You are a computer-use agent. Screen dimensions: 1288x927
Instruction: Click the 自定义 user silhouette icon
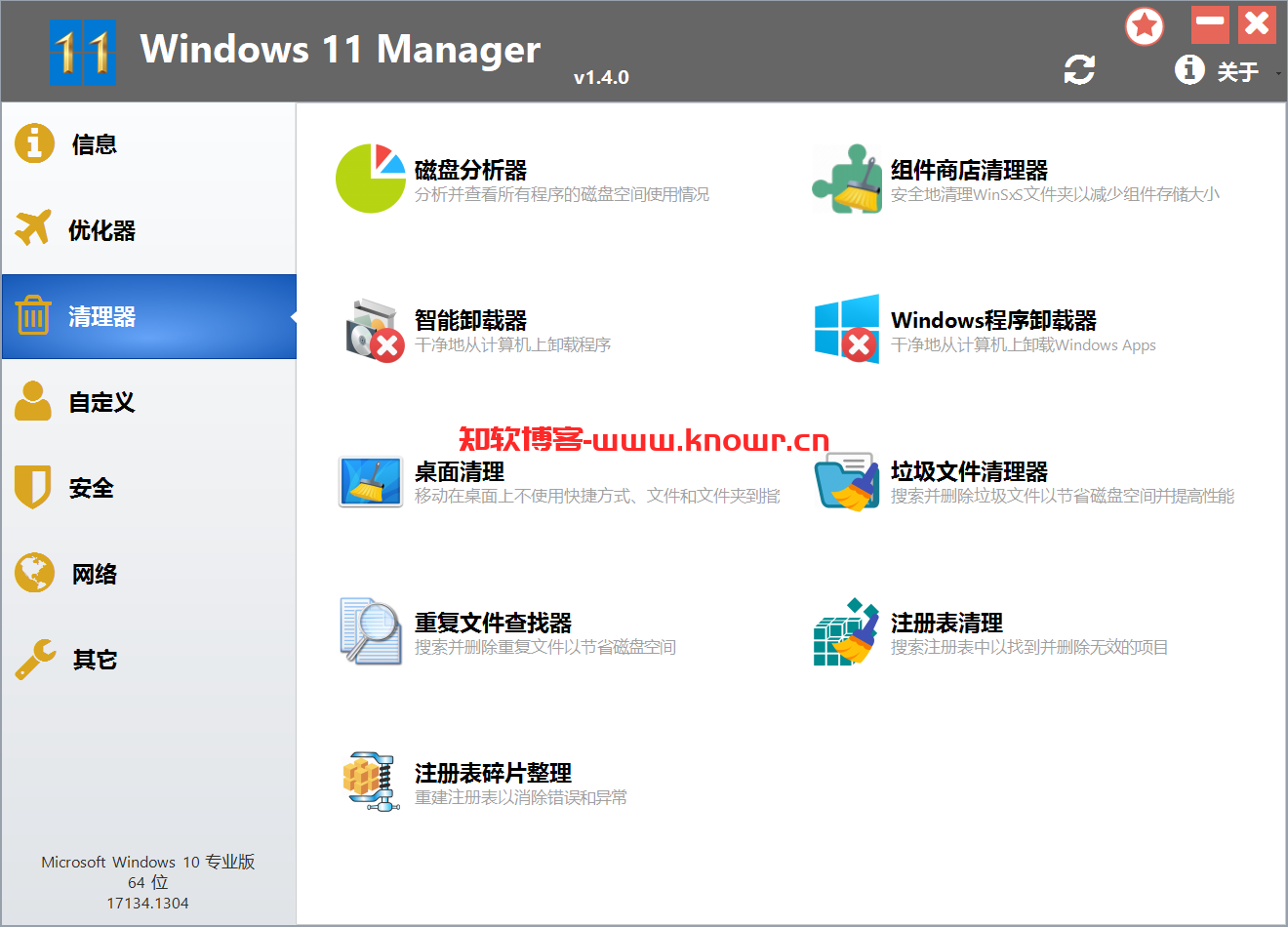33,401
